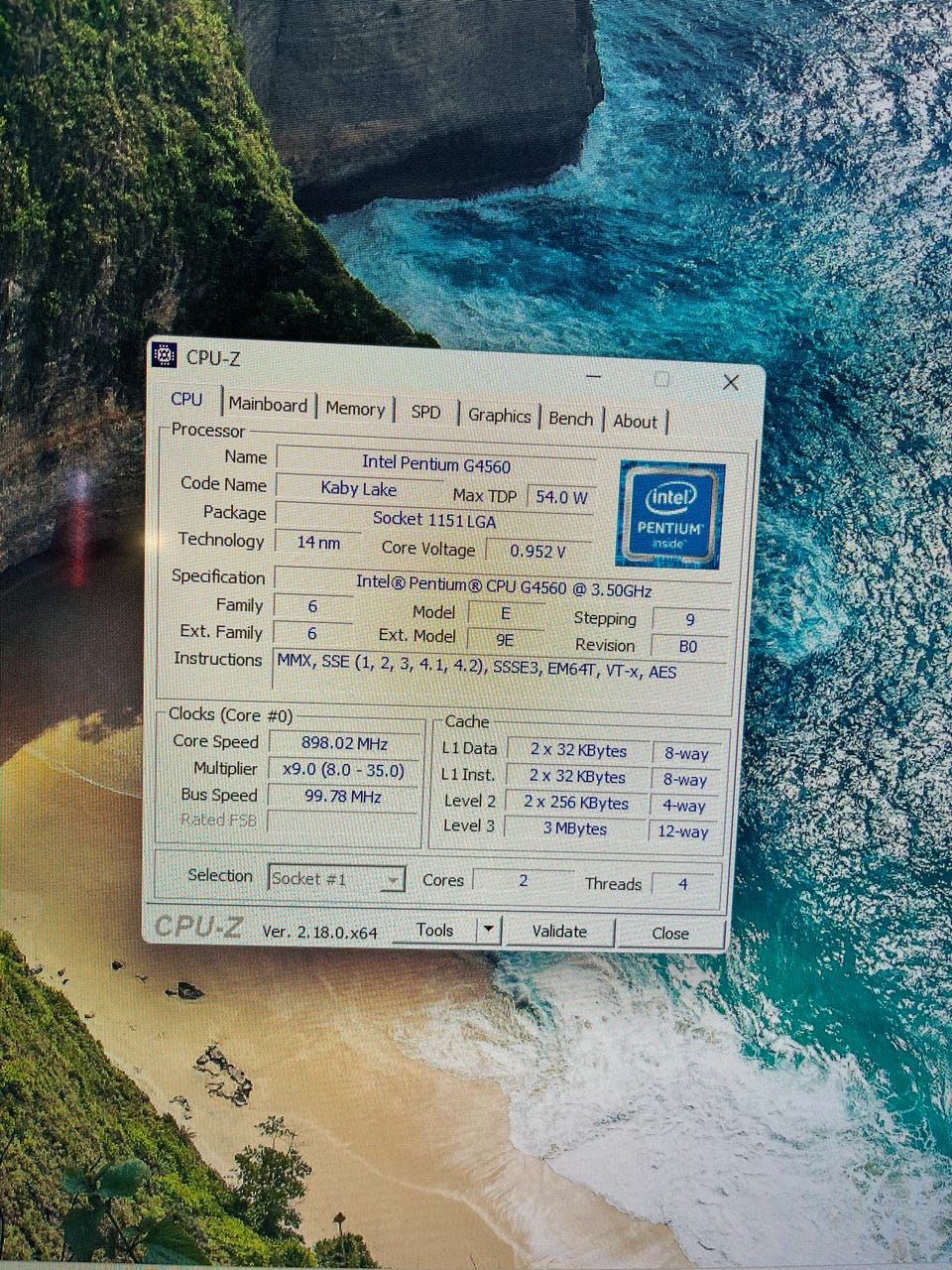Click the Ext. Family value '6'
Screen dimensions: 952x1270
[312, 633]
